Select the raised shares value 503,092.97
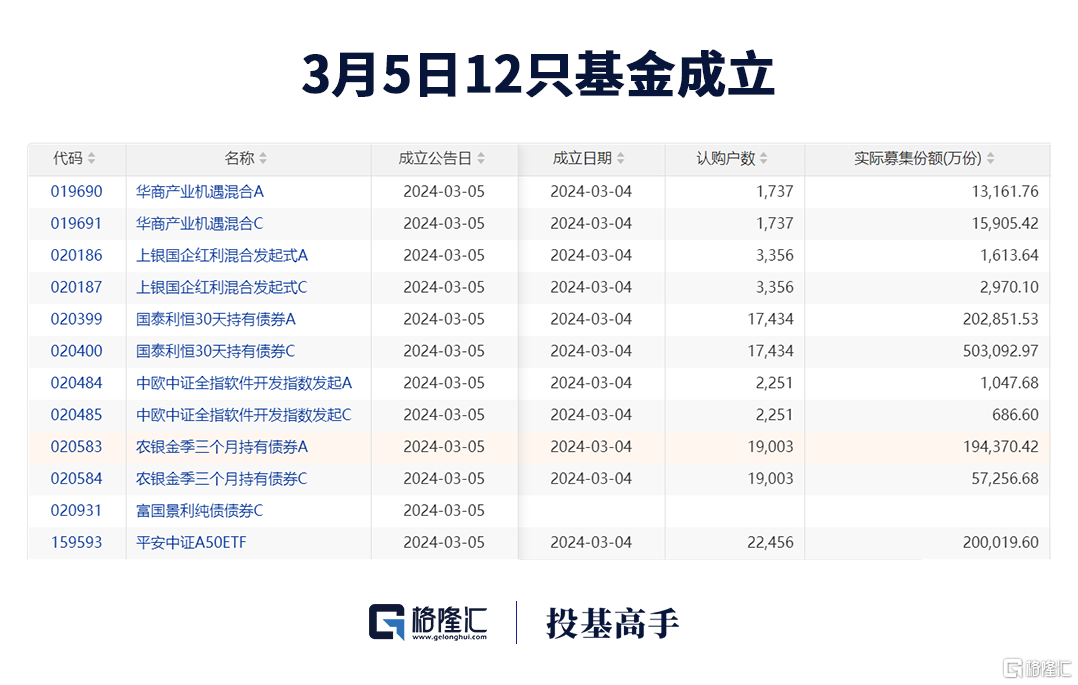Screen dimensions: 1078x685 [1000, 351]
